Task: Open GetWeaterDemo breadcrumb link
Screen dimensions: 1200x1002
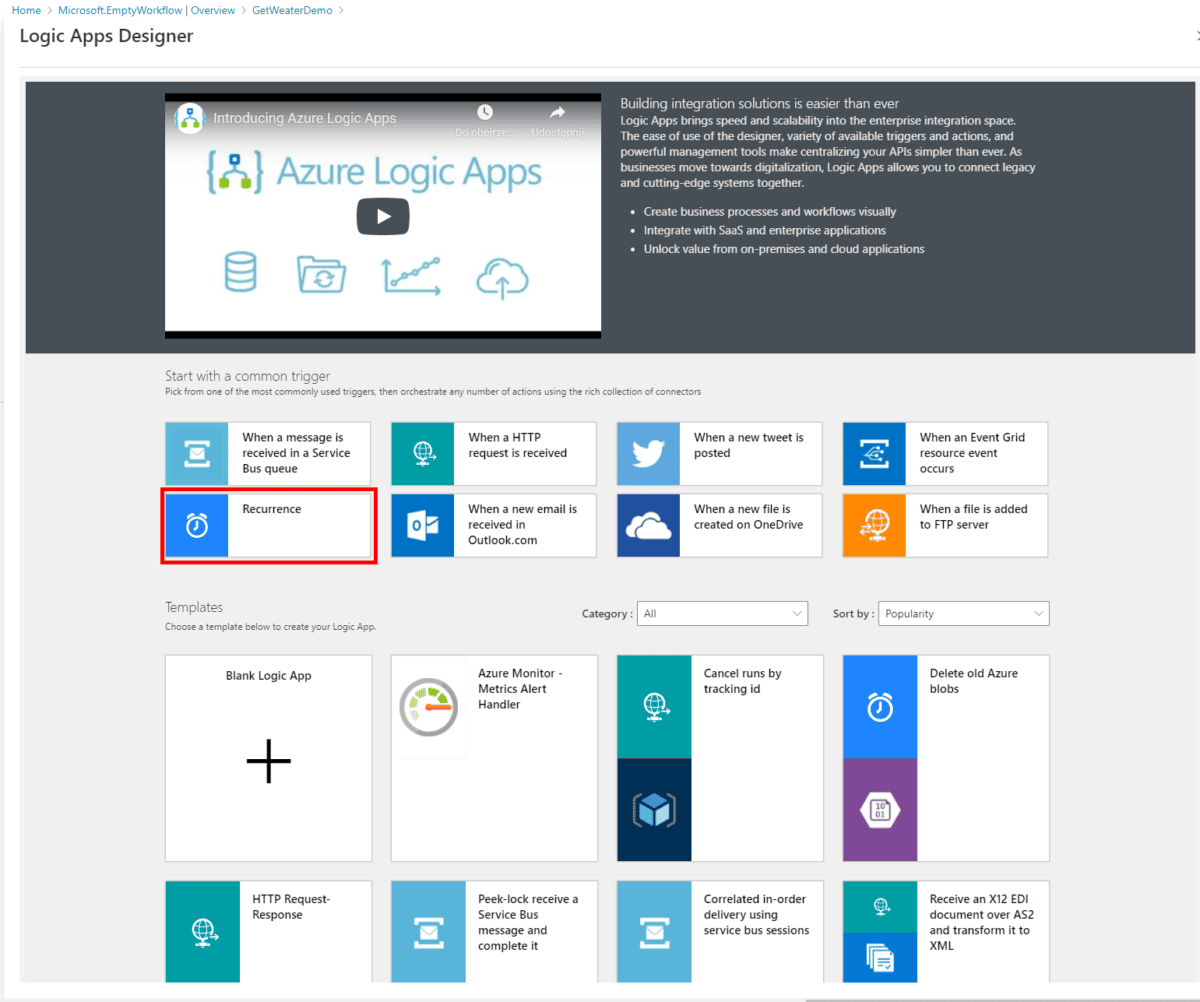Action: click(292, 10)
